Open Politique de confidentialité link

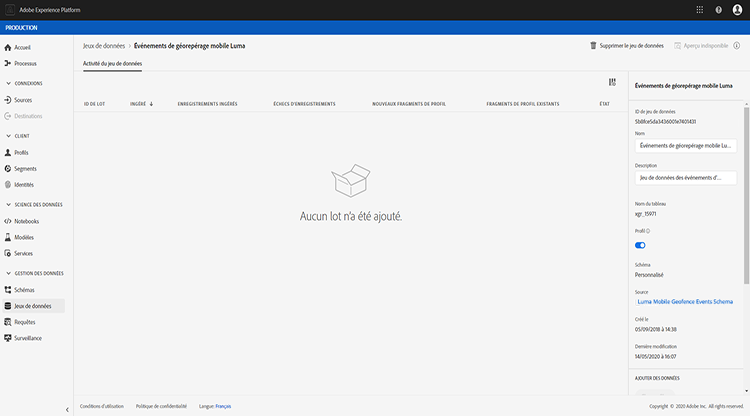161,406
